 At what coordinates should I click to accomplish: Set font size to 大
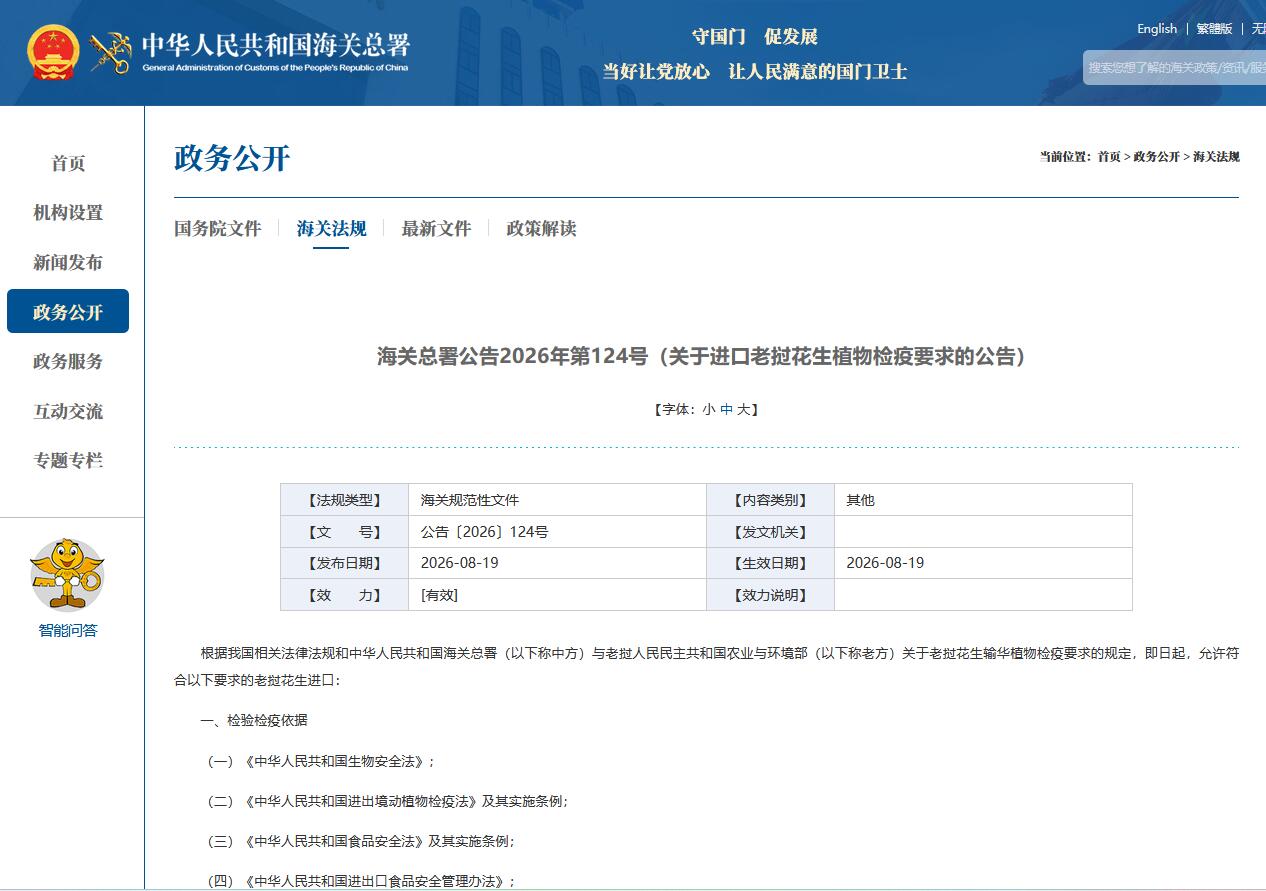[x=743, y=409]
